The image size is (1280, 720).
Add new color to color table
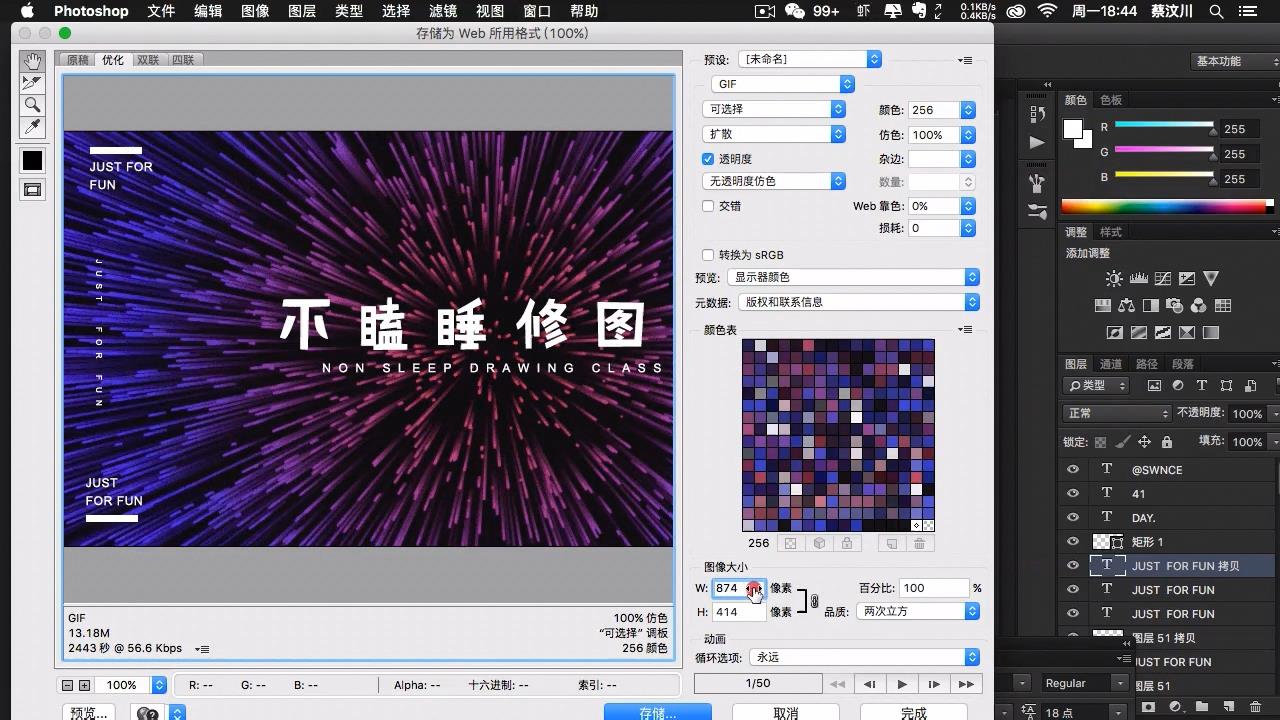(891, 543)
